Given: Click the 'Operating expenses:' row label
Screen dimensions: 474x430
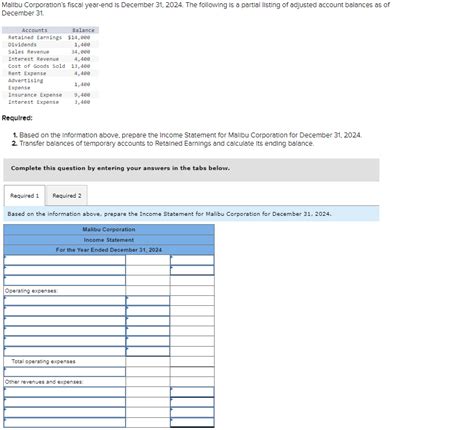Looking at the screenshot, I should point(31,291).
